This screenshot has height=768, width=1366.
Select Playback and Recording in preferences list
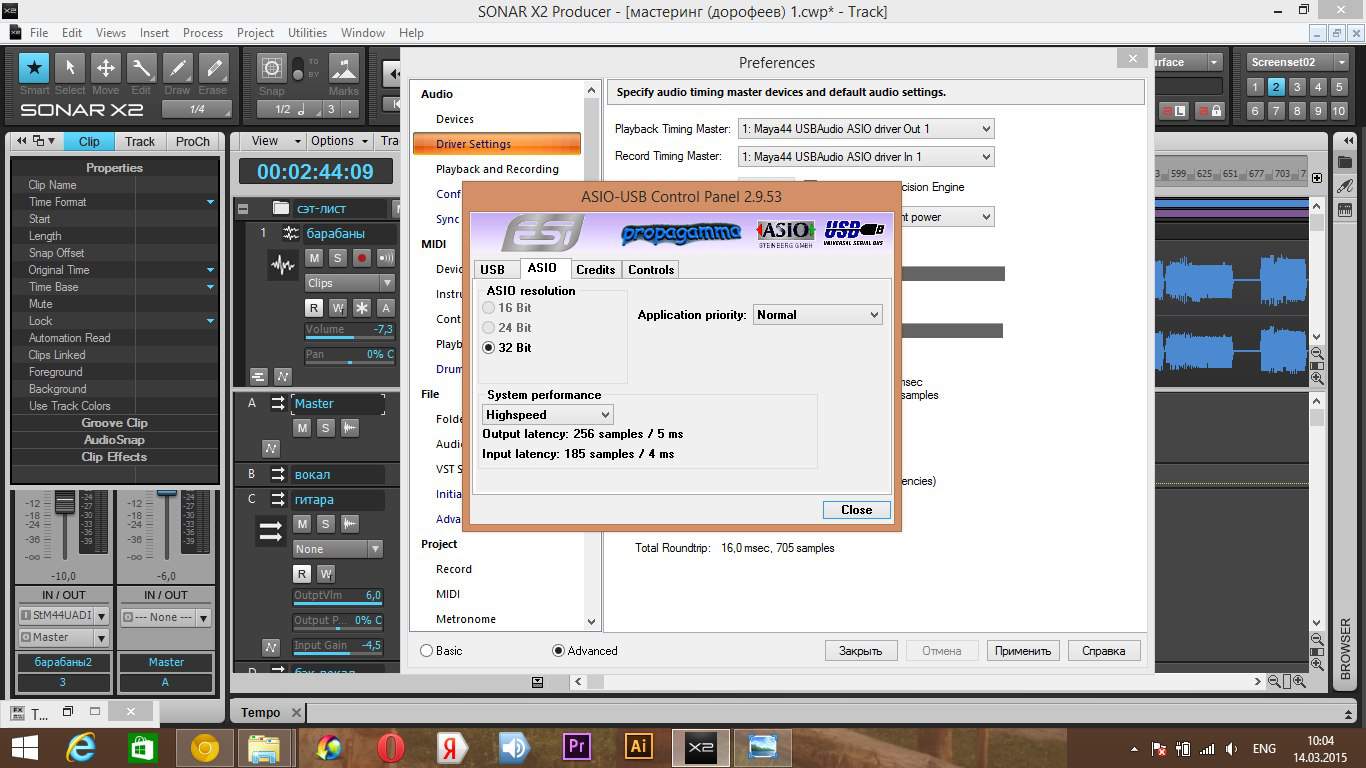(497, 169)
